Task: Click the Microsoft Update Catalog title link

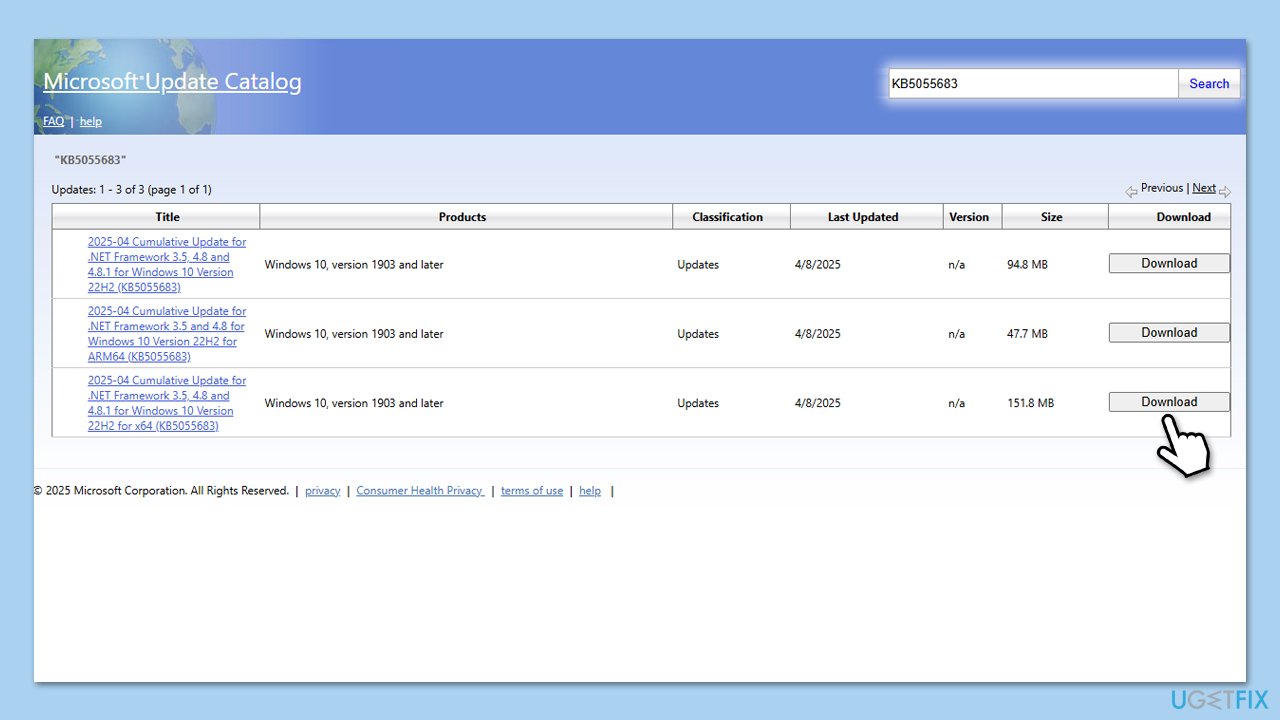Action: click(x=172, y=82)
